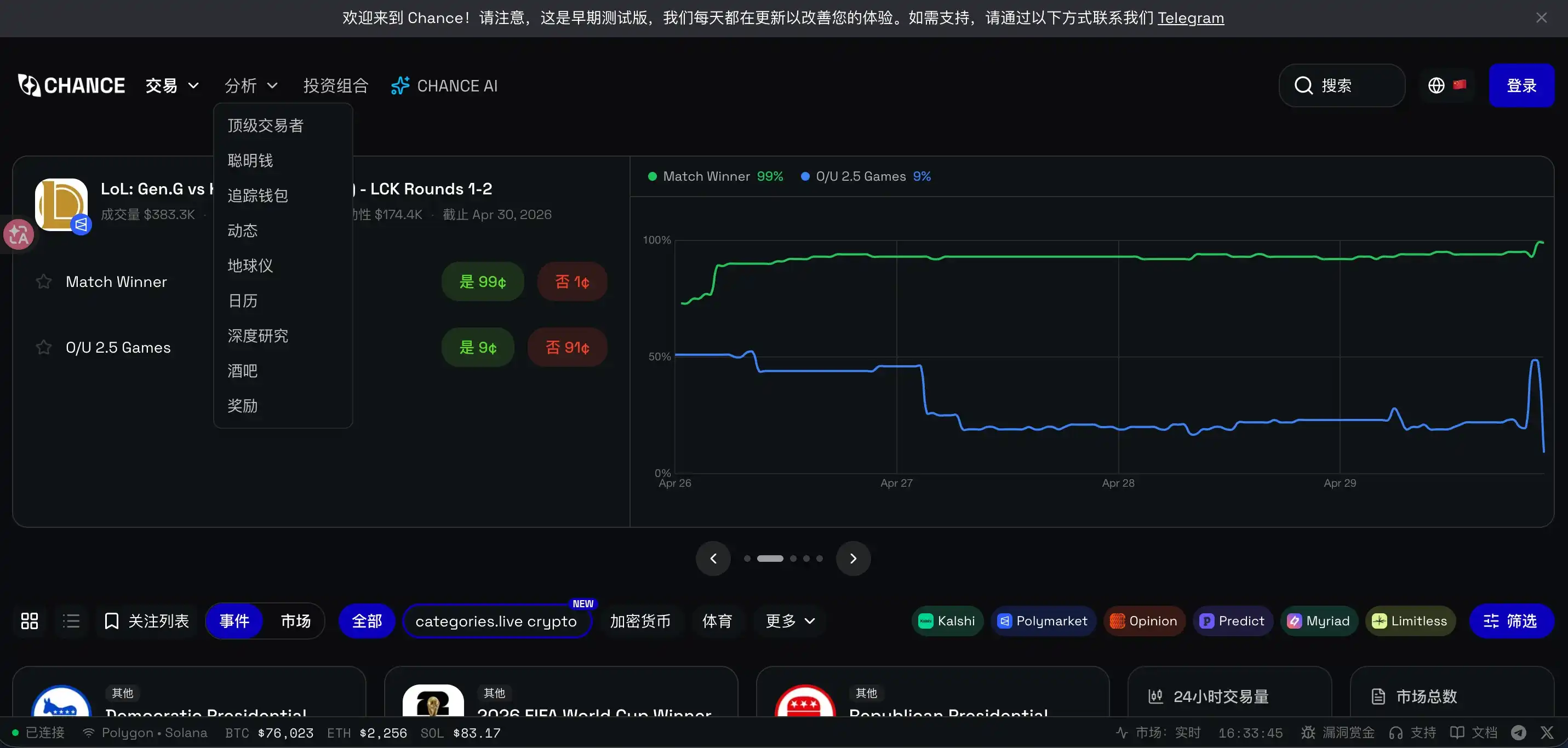Click the CHANCE logo

pyautogui.click(x=72, y=86)
